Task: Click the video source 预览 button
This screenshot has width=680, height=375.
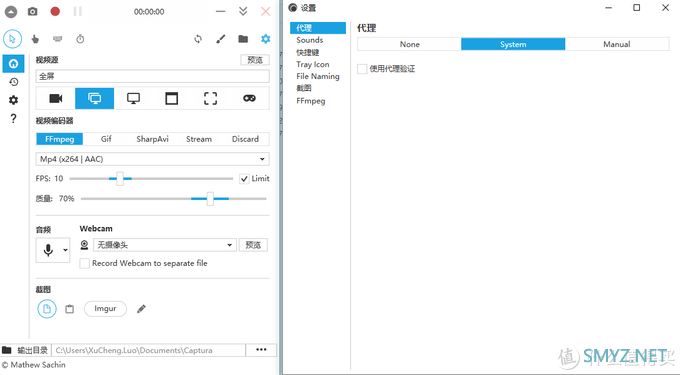Action: coord(255,60)
